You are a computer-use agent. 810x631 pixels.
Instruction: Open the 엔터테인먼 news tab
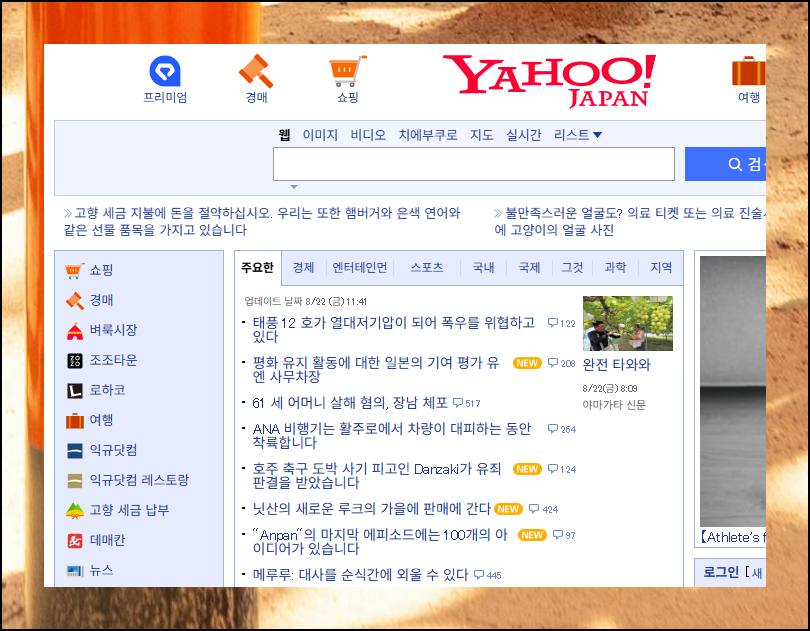360,268
